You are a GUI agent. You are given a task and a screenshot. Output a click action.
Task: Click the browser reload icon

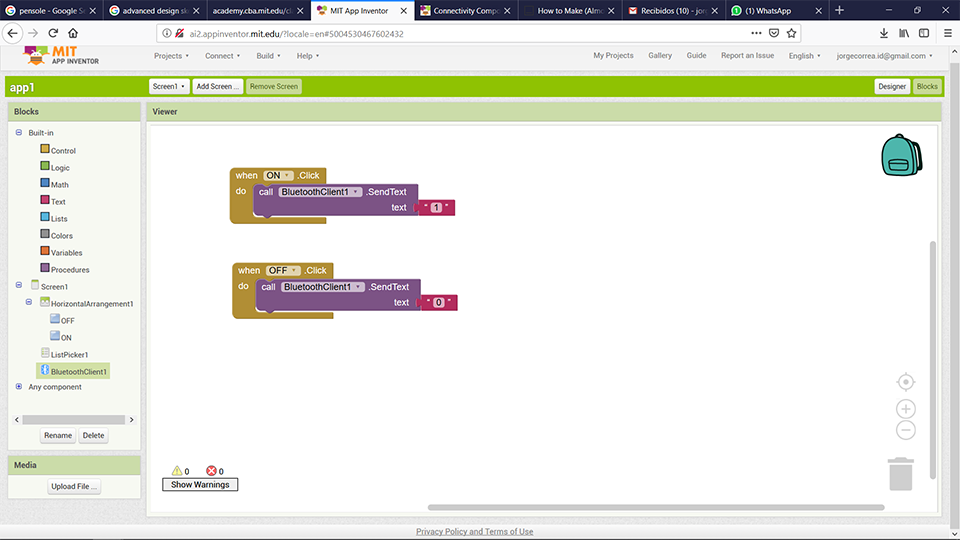tap(53, 33)
